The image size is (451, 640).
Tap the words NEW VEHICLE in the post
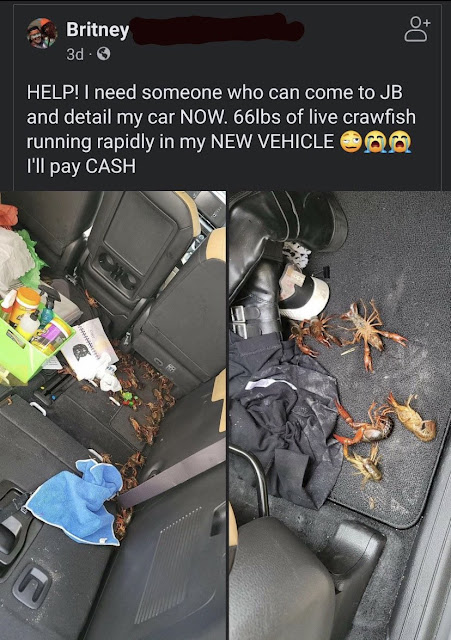coord(272,142)
